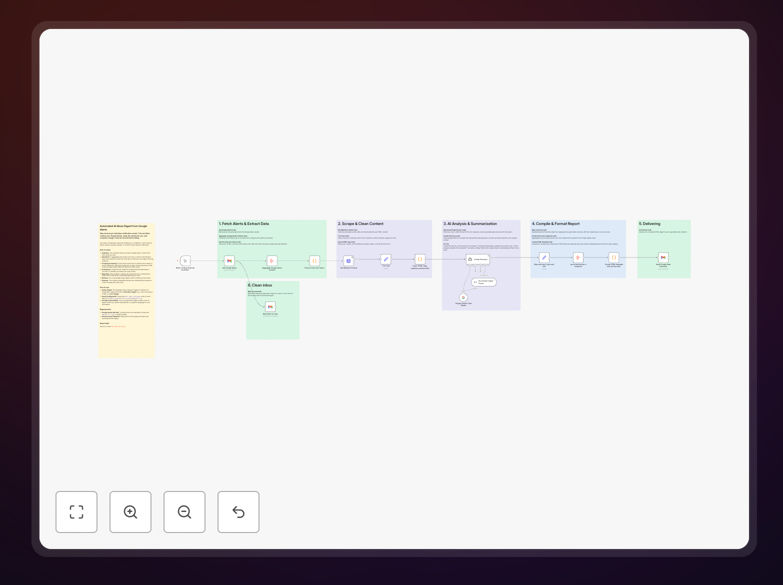Open the structured output parser sub-node
Screen dimensions: 783x585
pos(484,282)
